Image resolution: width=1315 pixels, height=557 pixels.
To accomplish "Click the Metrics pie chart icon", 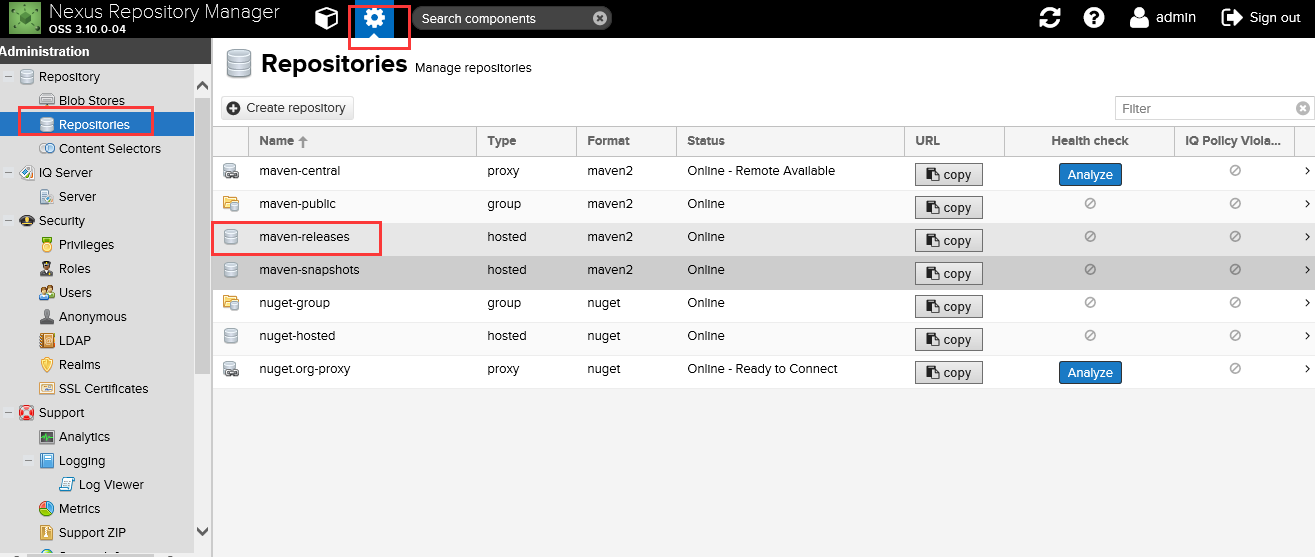I will click(47, 509).
